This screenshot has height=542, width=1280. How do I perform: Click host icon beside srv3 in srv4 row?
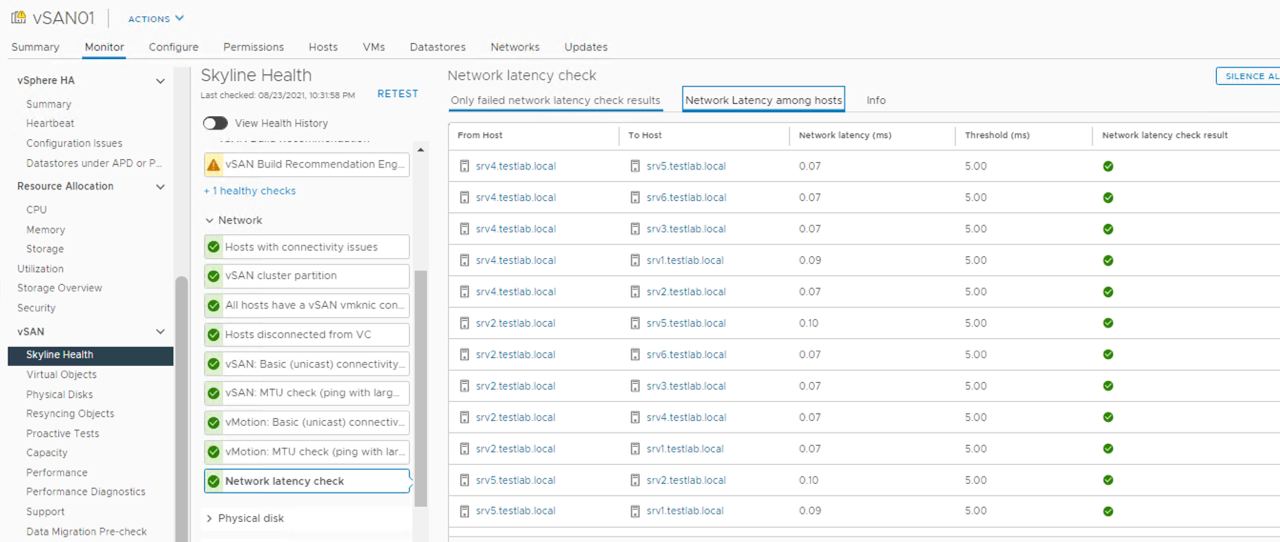click(x=636, y=229)
